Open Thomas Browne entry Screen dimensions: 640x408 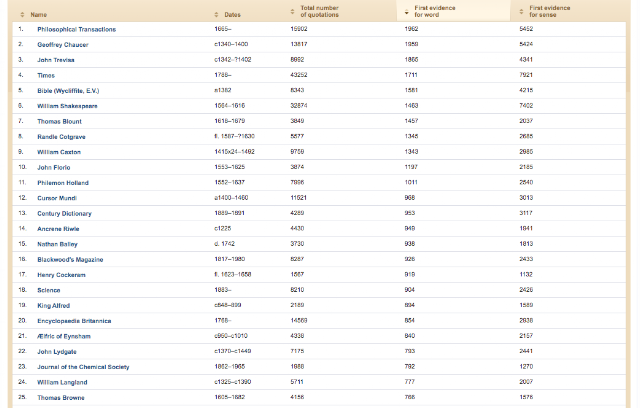tap(61, 398)
